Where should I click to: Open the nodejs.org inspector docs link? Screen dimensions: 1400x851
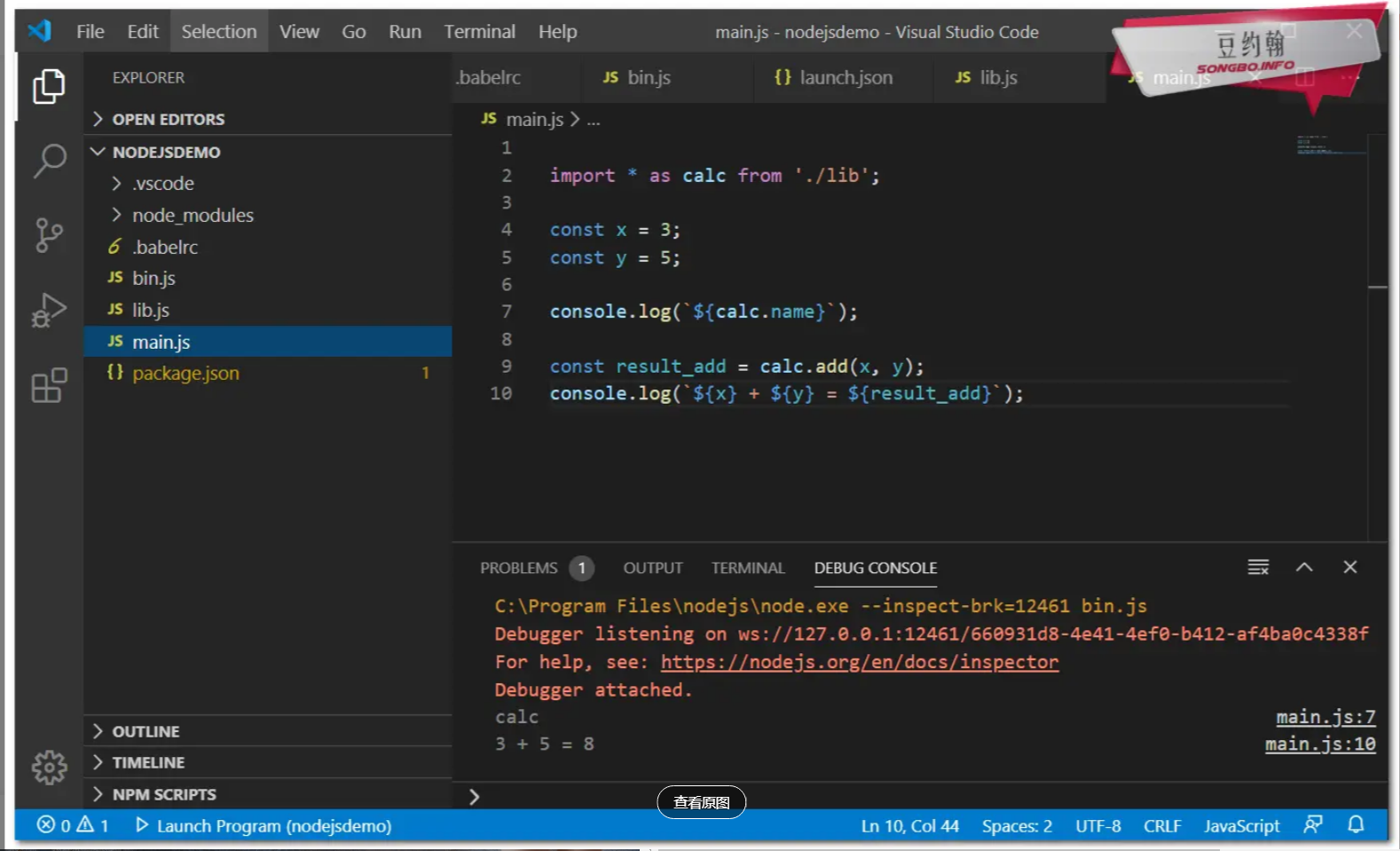(x=860, y=662)
